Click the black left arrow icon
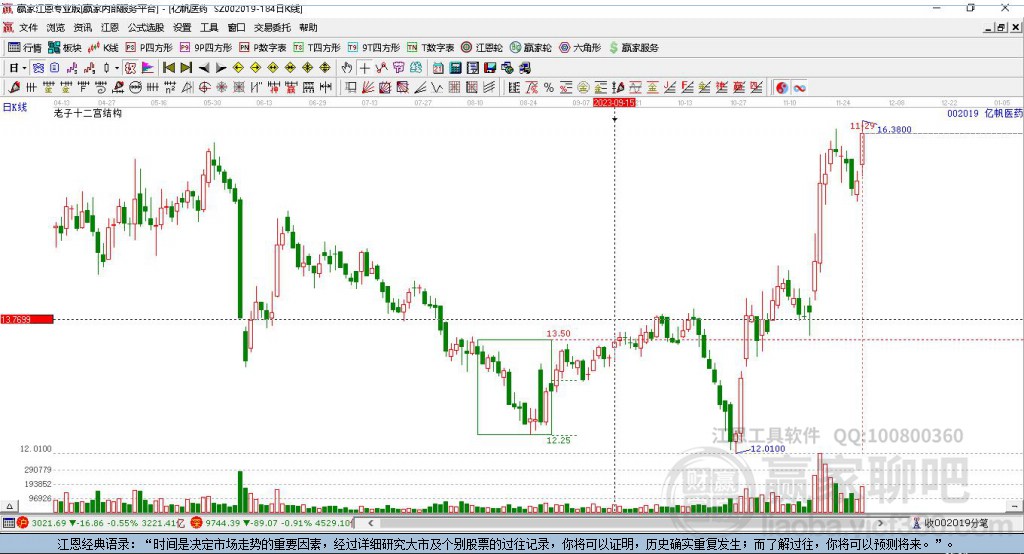This screenshot has width=1024, height=554. point(204,67)
